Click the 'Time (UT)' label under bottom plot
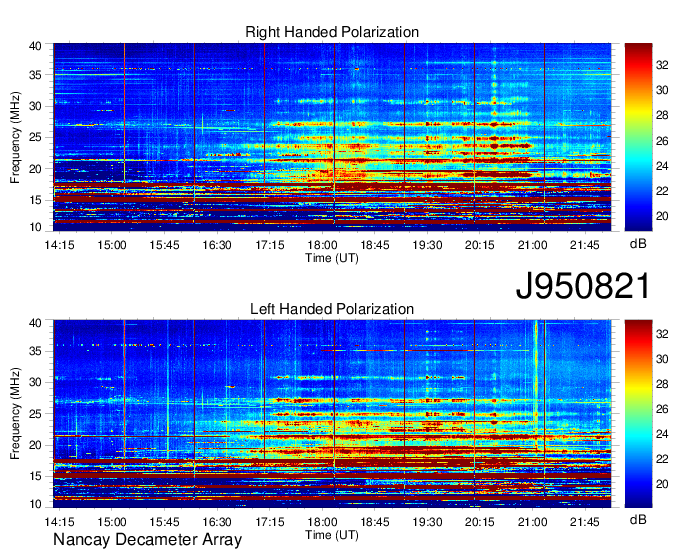 pos(332,535)
